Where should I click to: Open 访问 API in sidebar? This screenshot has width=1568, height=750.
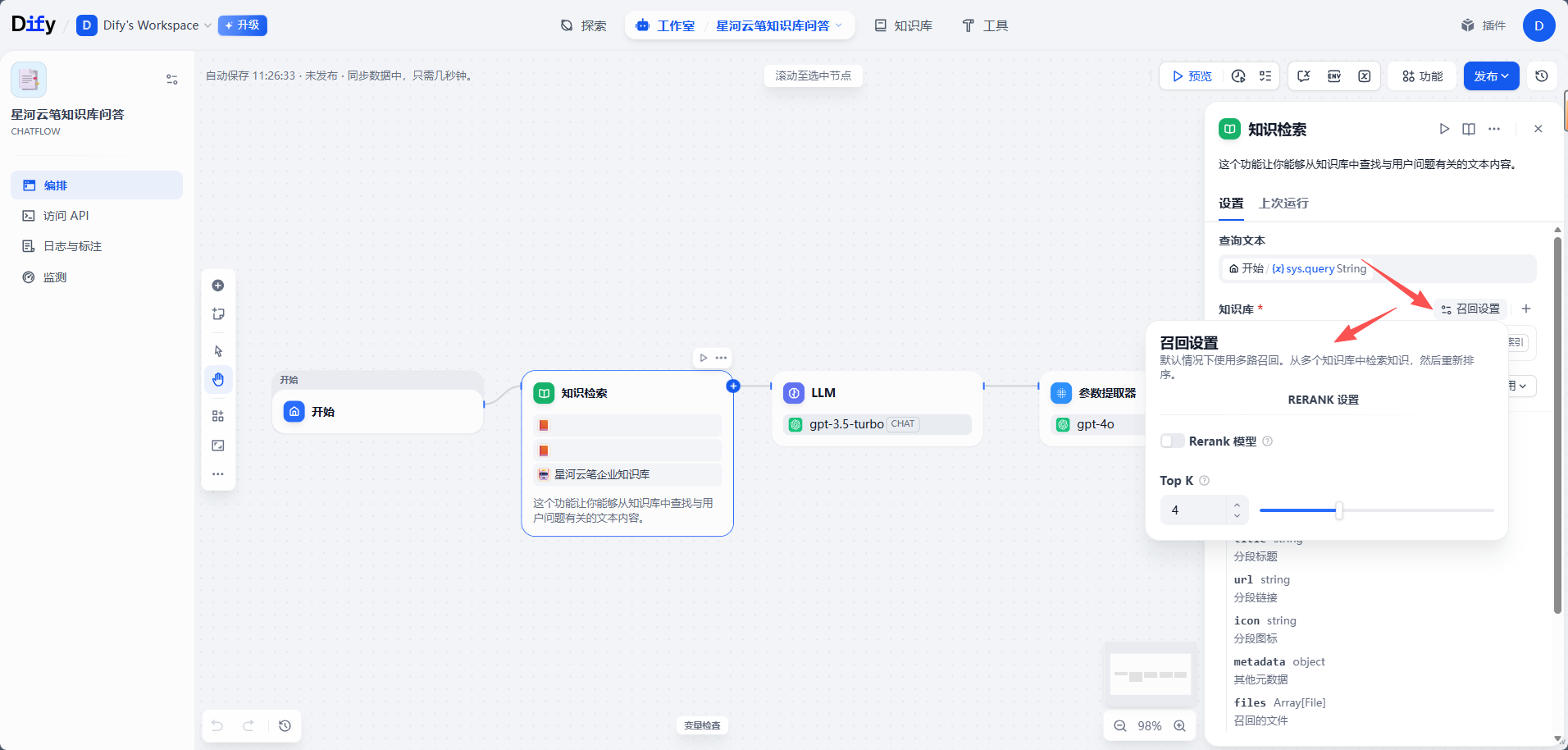(x=97, y=216)
